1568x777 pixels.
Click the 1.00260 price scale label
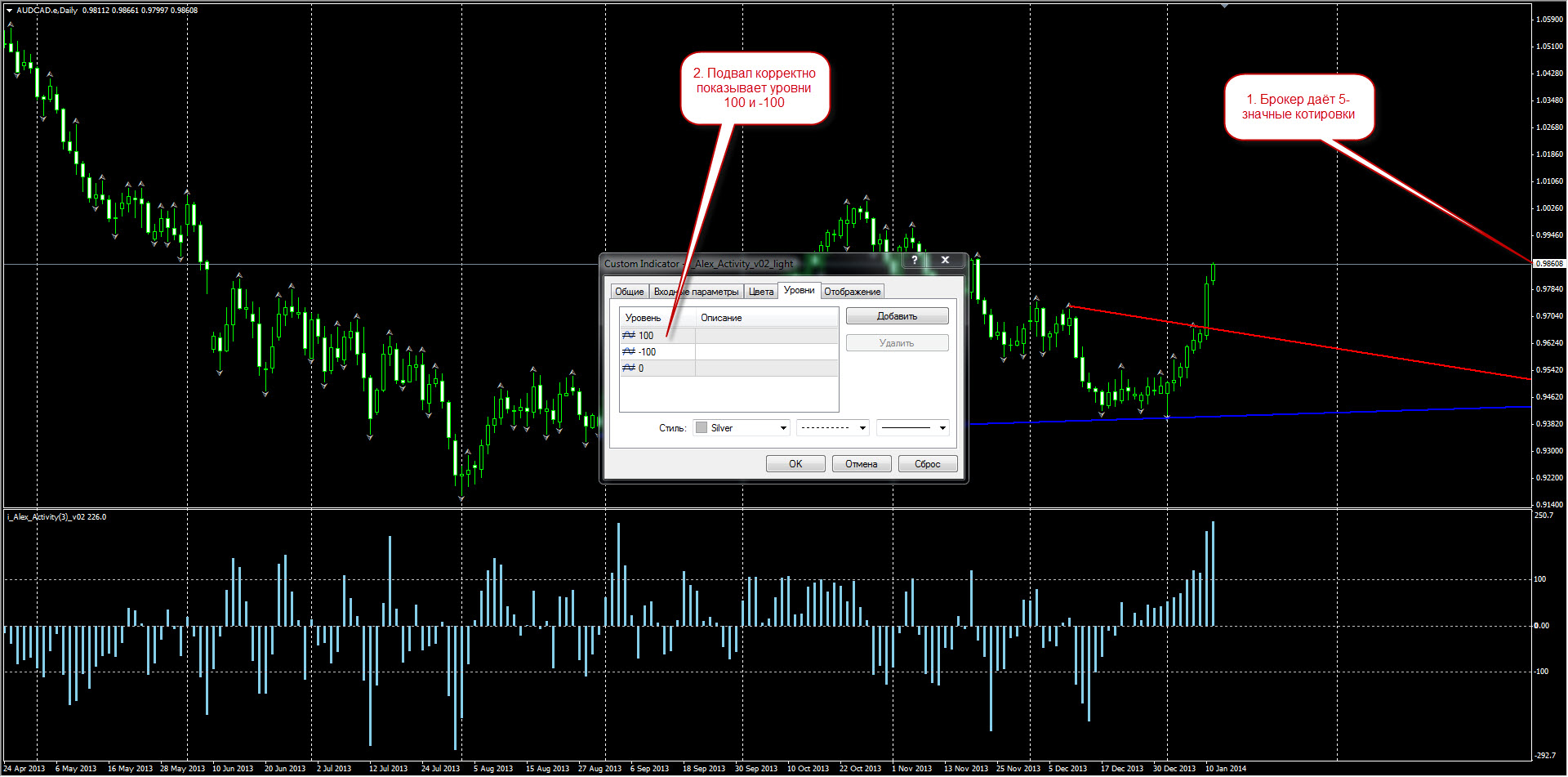1550,208
